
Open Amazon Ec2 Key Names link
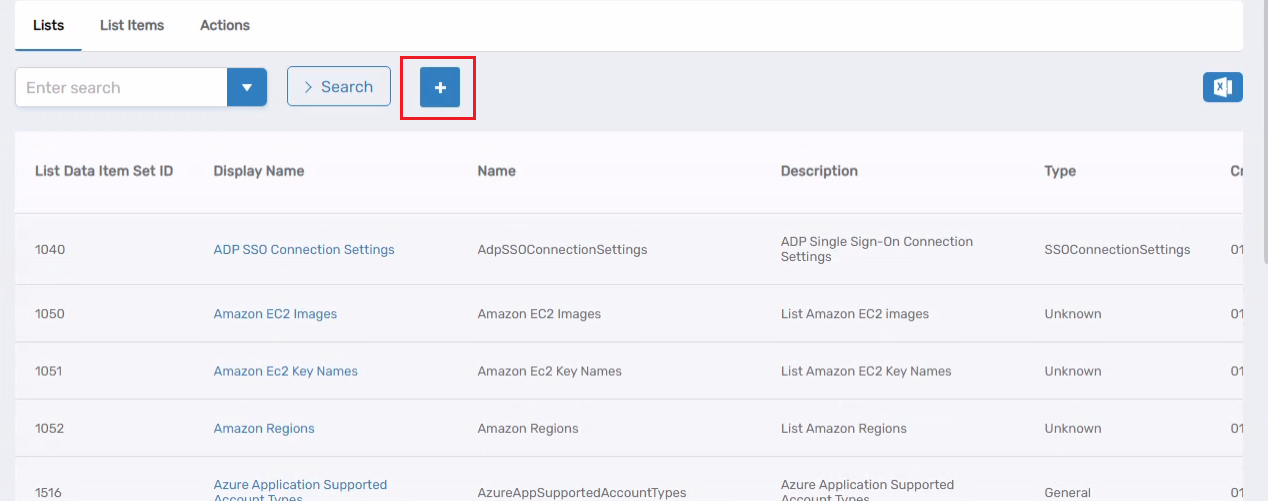(285, 371)
